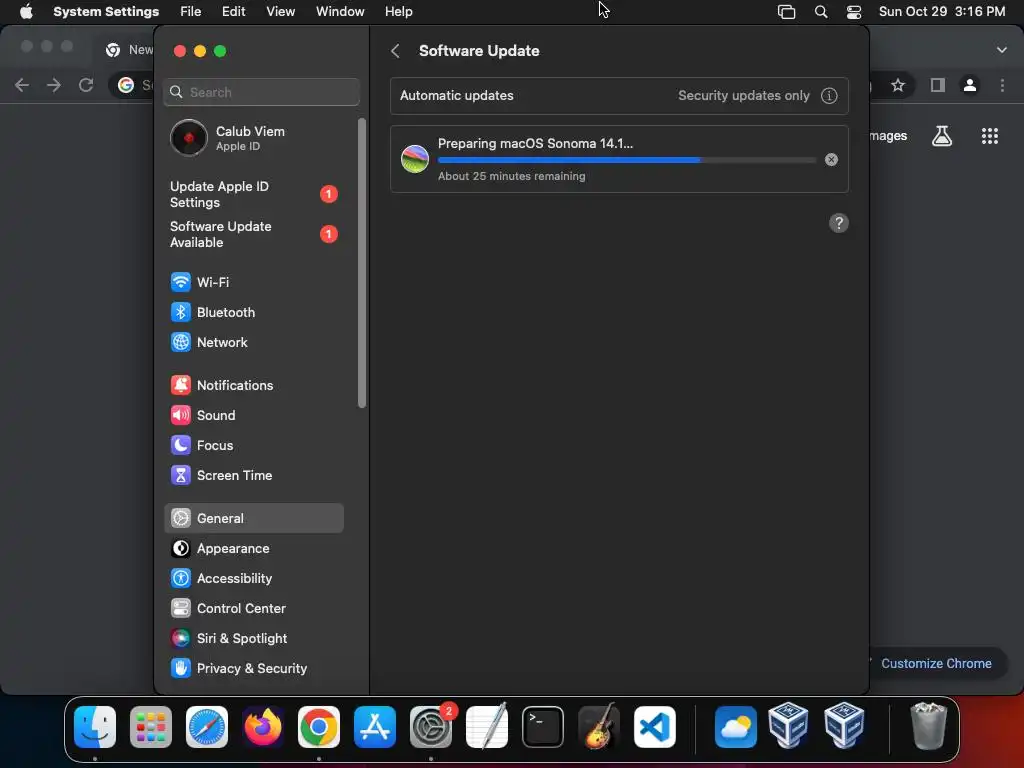Launch Safari from the Dock
1024x768 pixels.
pos(207,727)
